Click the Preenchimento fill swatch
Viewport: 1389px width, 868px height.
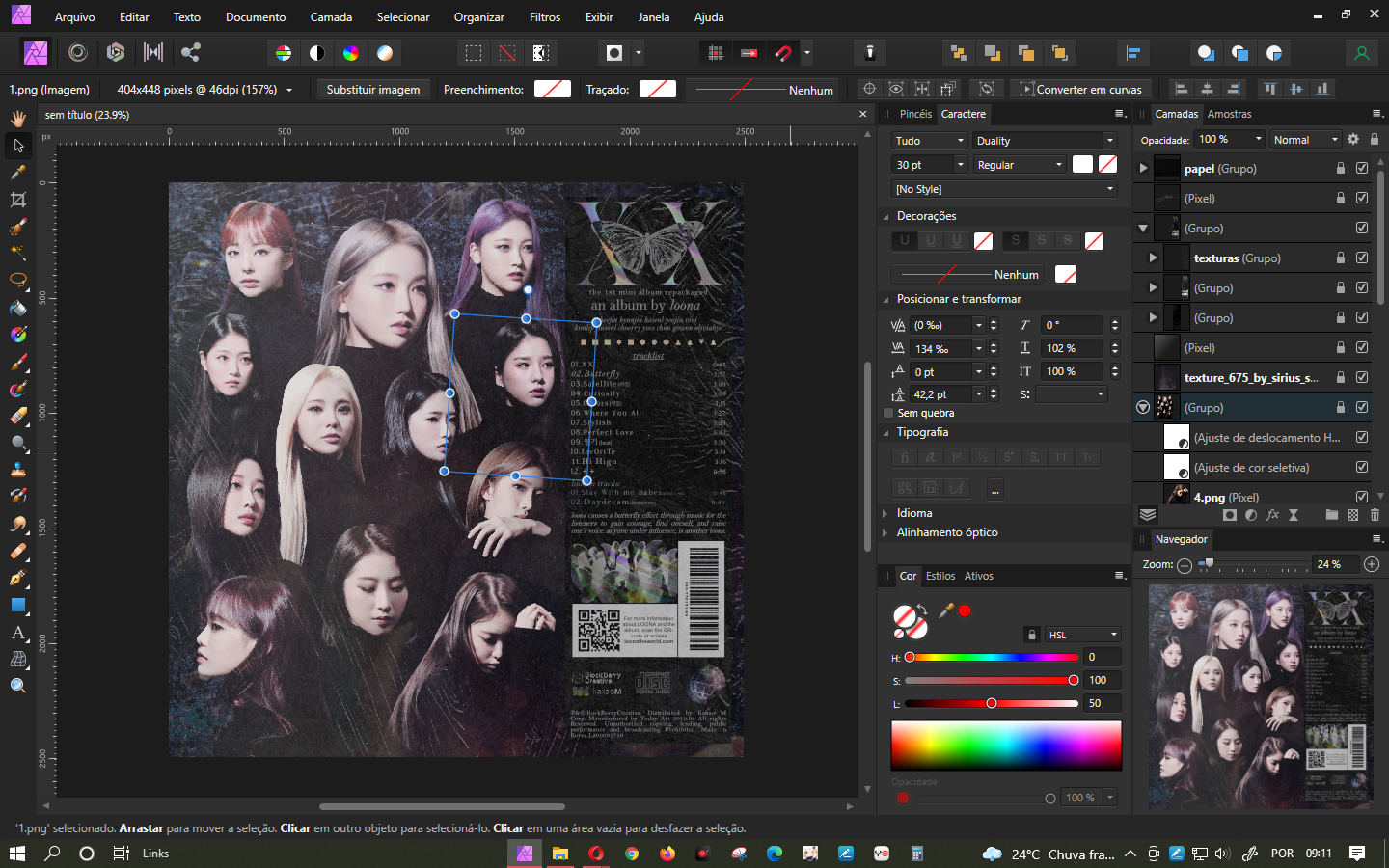(x=553, y=89)
